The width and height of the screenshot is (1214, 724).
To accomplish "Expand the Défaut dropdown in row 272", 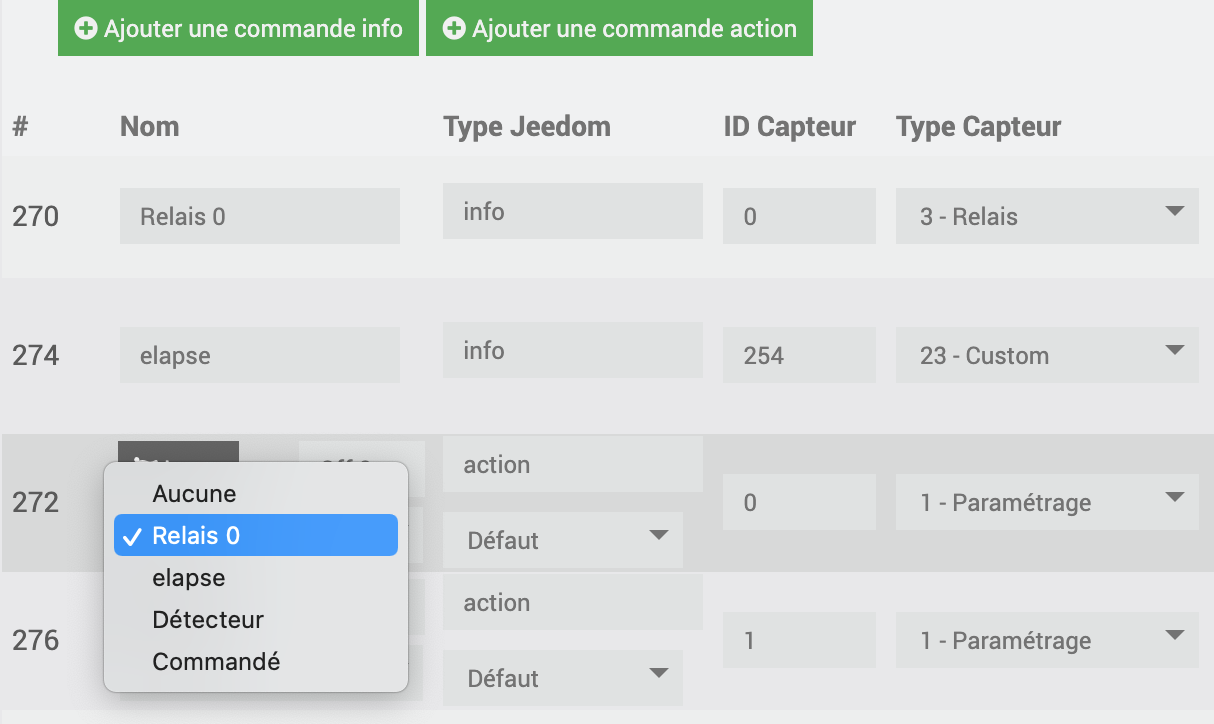I will (563, 540).
